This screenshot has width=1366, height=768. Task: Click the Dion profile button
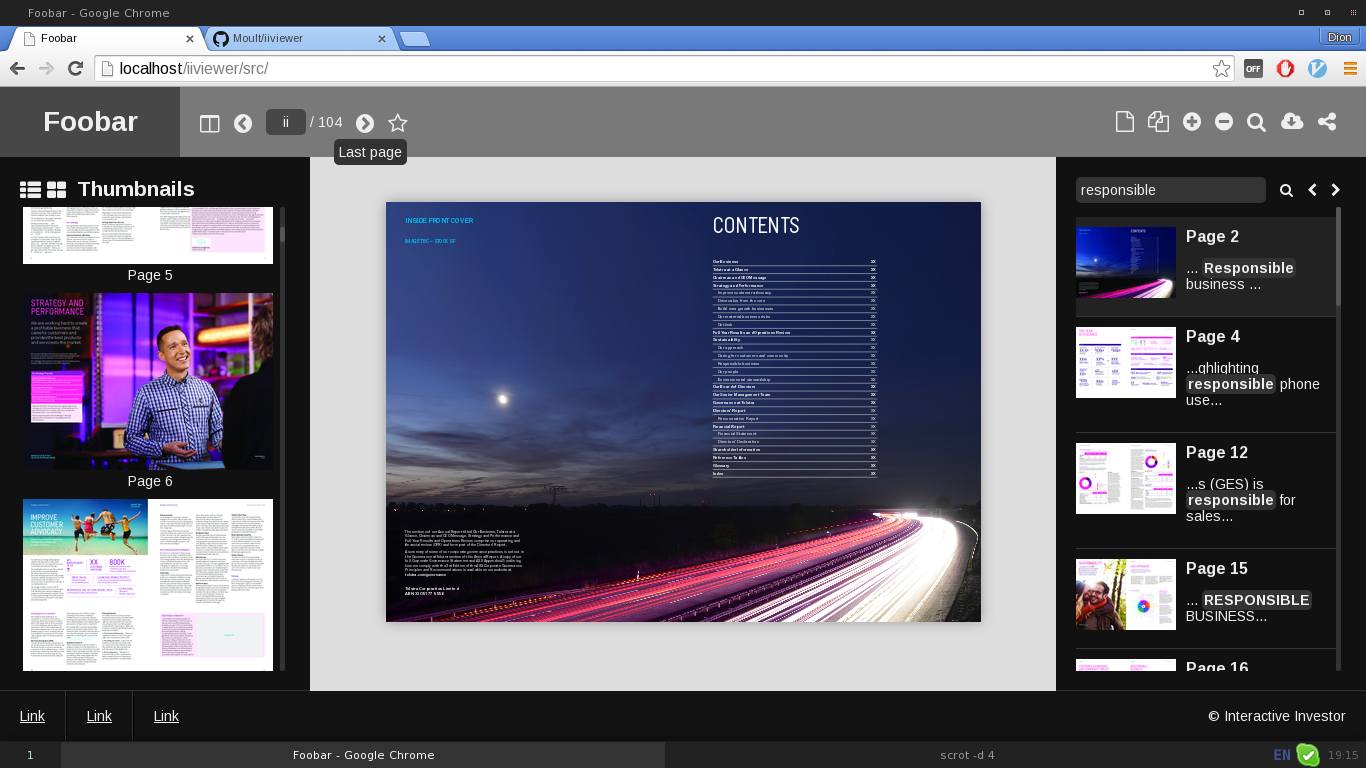[x=1339, y=37]
